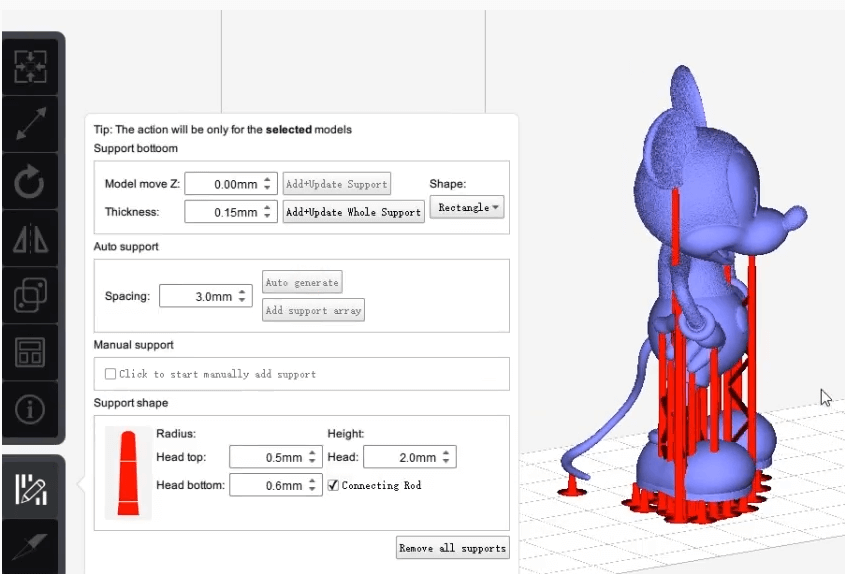Open the model Info panel
The width and height of the screenshot is (845, 574).
point(31,408)
